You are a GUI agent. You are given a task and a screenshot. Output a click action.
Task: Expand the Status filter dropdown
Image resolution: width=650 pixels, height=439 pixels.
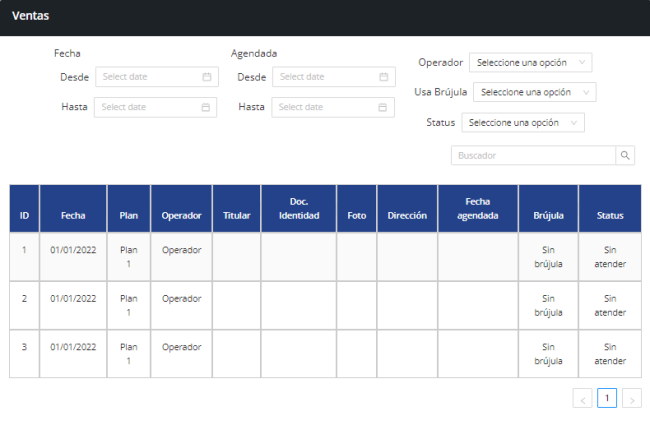522,122
